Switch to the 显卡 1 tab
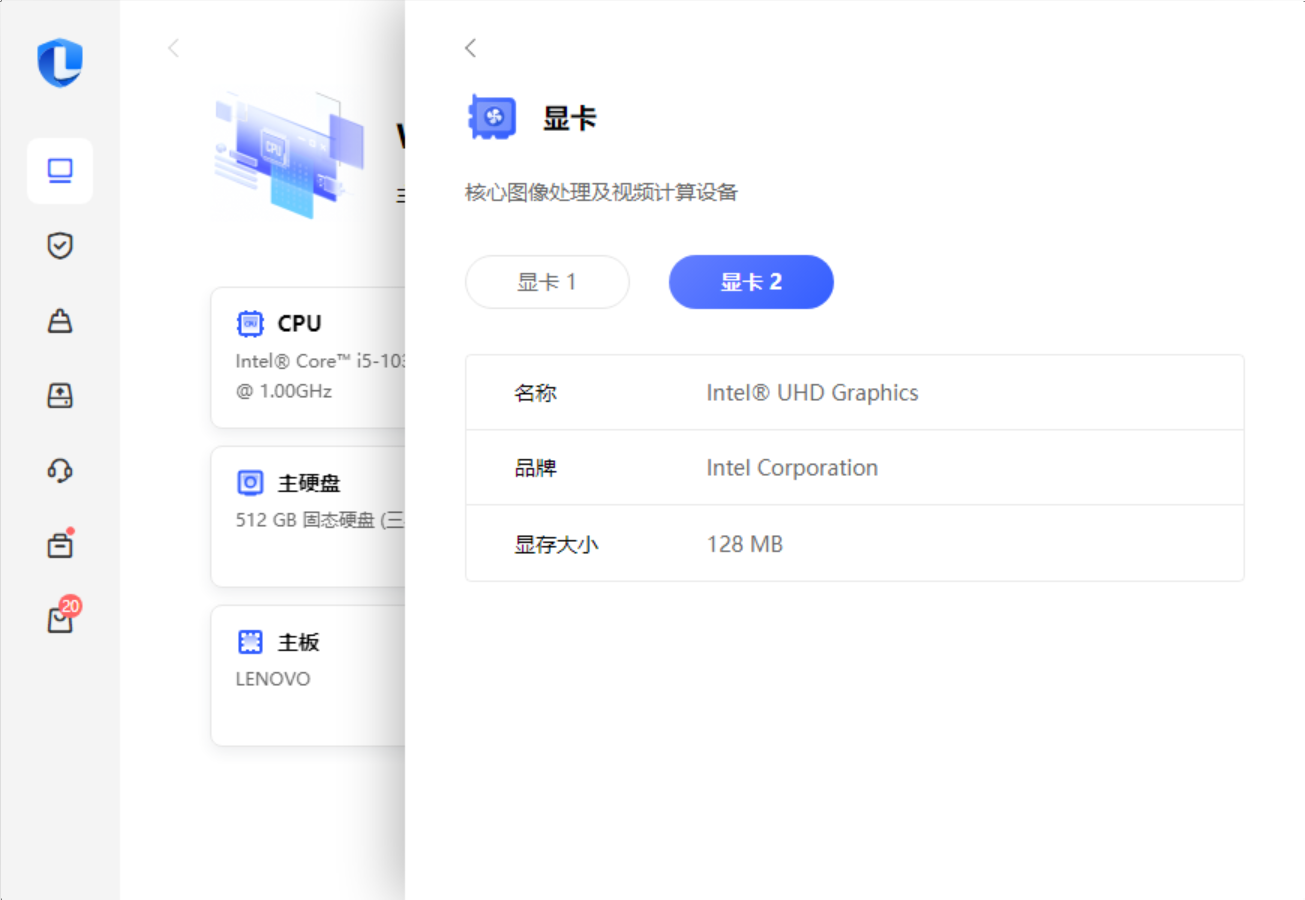 (x=547, y=282)
